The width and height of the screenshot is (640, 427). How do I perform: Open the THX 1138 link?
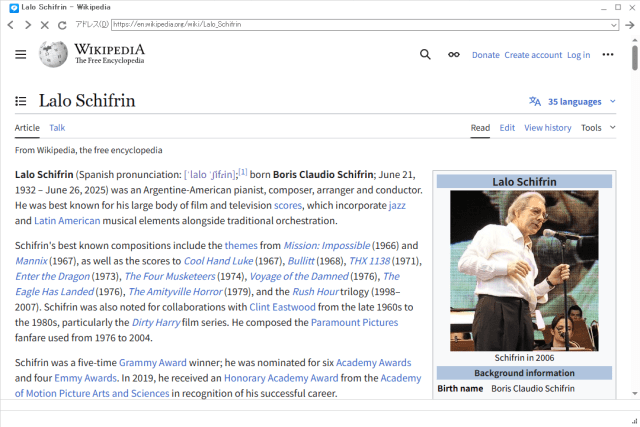click(x=370, y=261)
